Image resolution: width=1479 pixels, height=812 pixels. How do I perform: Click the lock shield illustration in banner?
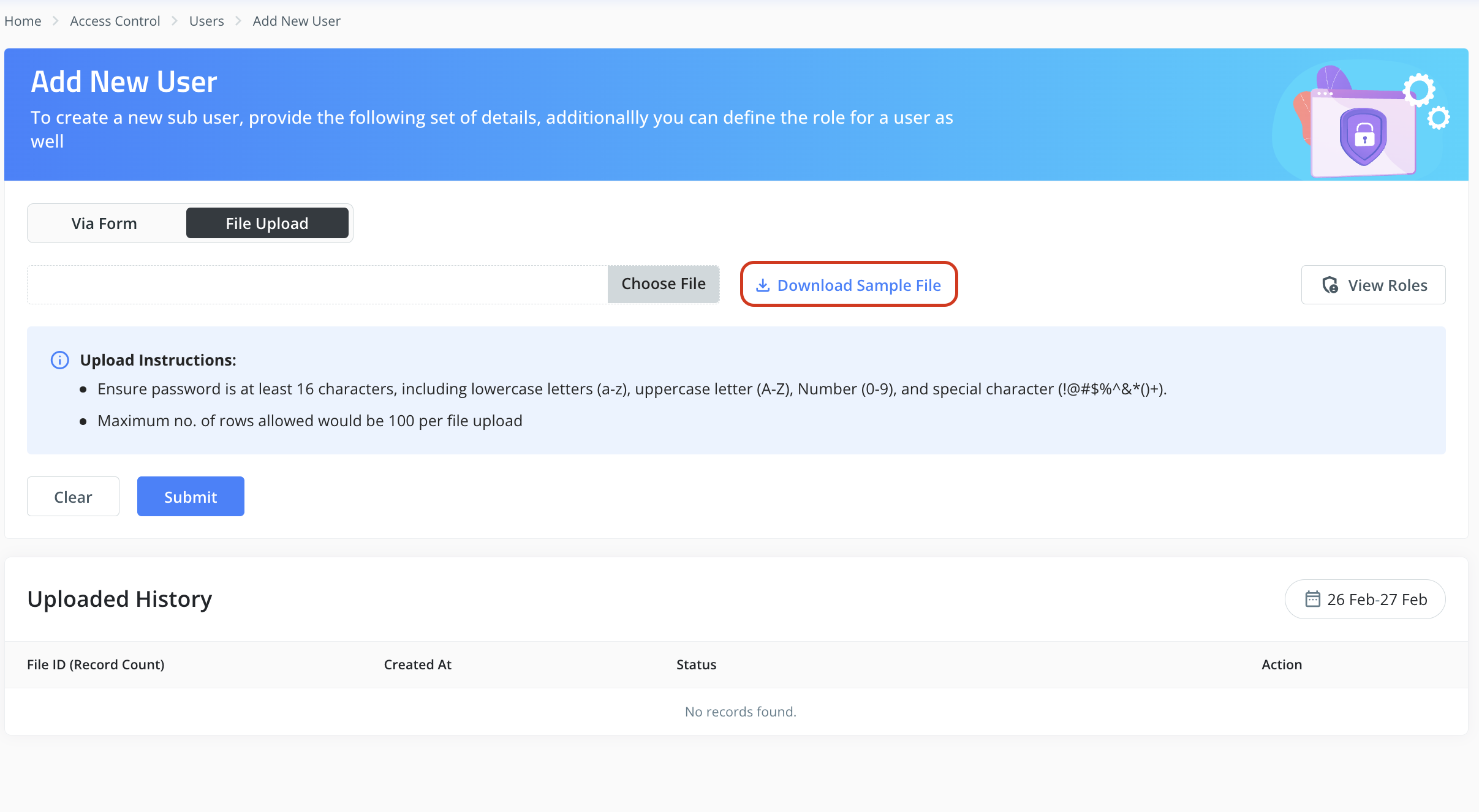click(x=1363, y=136)
